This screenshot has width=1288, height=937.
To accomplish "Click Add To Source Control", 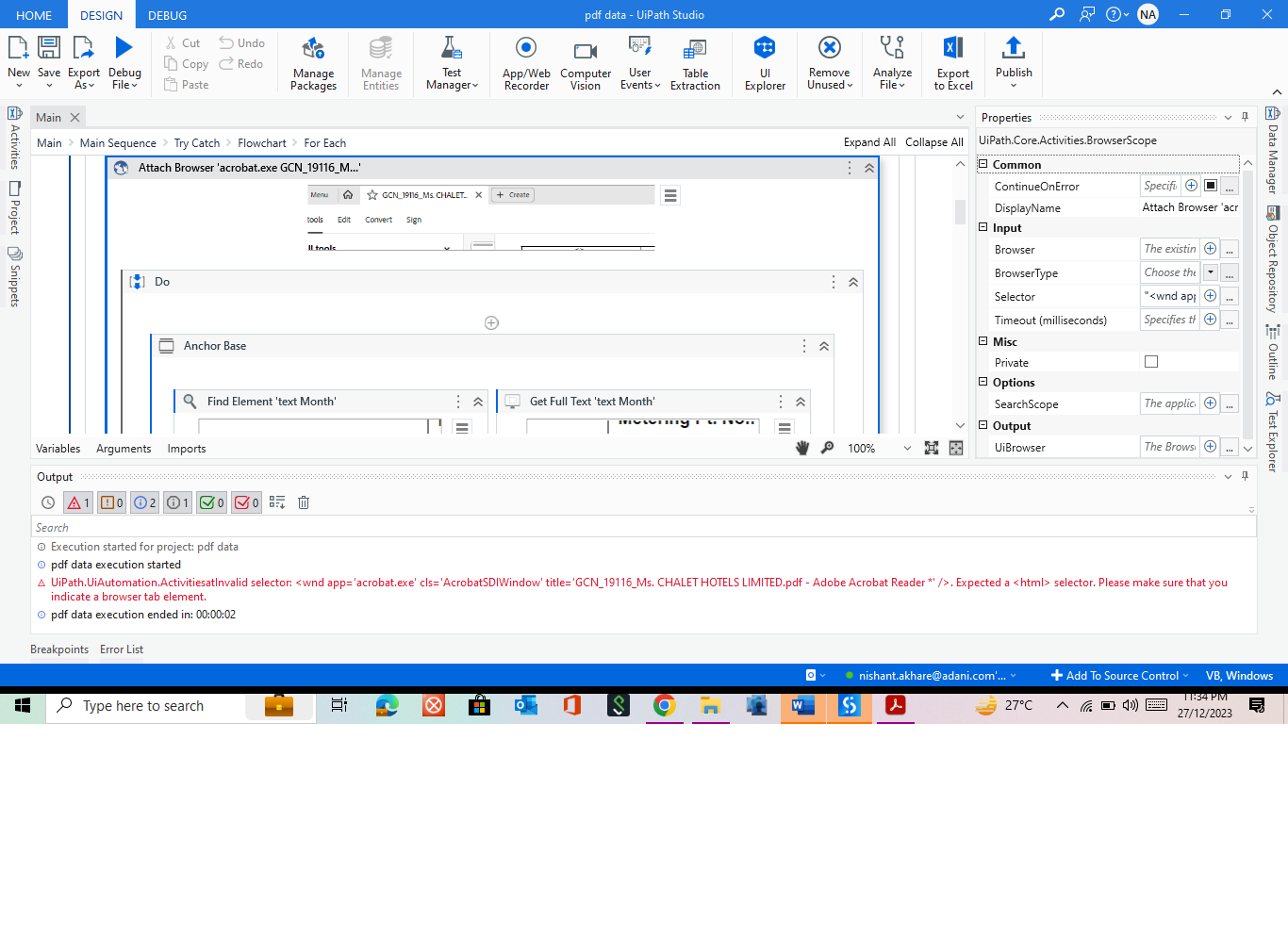I will tap(1119, 676).
